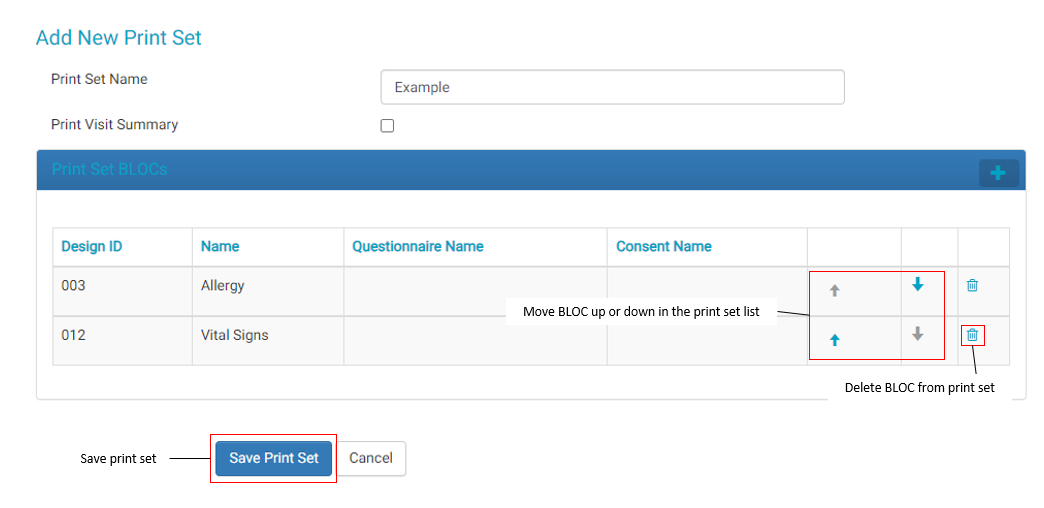Click the Print Set BLOCs panel title
Viewport: 1044px width, 508px height.
point(110,170)
